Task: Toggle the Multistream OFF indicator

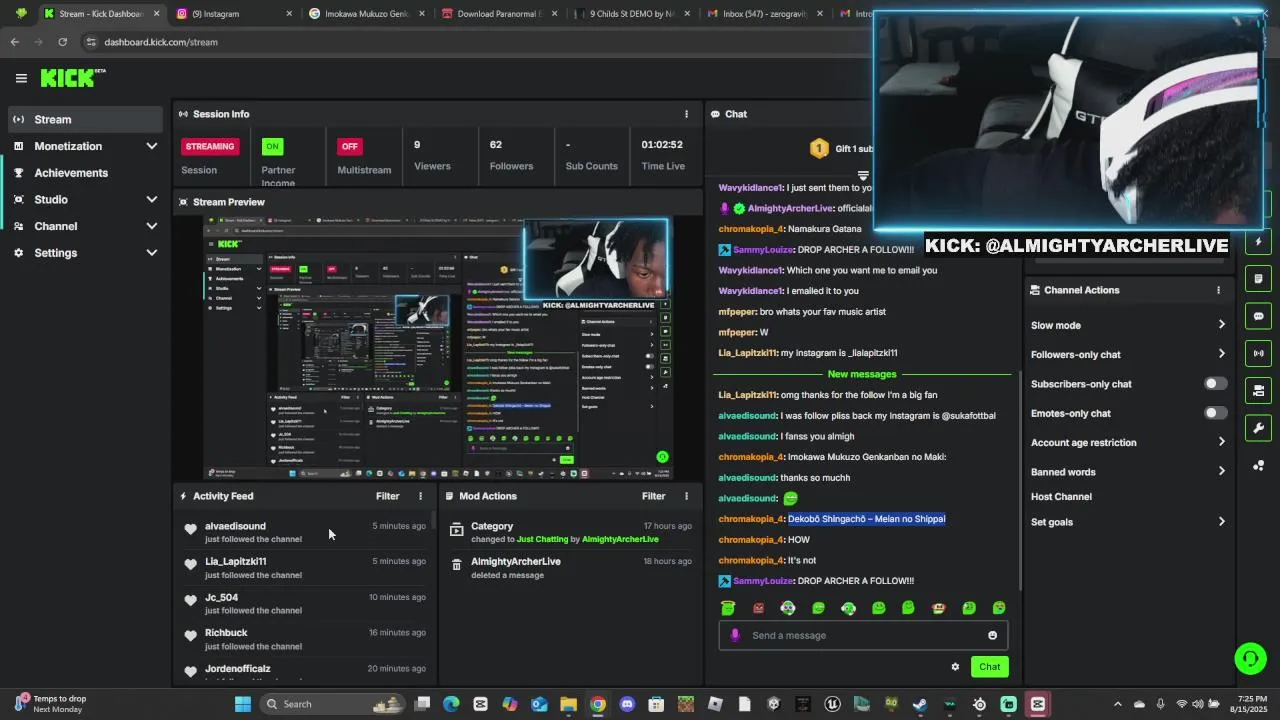Action: (x=349, y=146)
